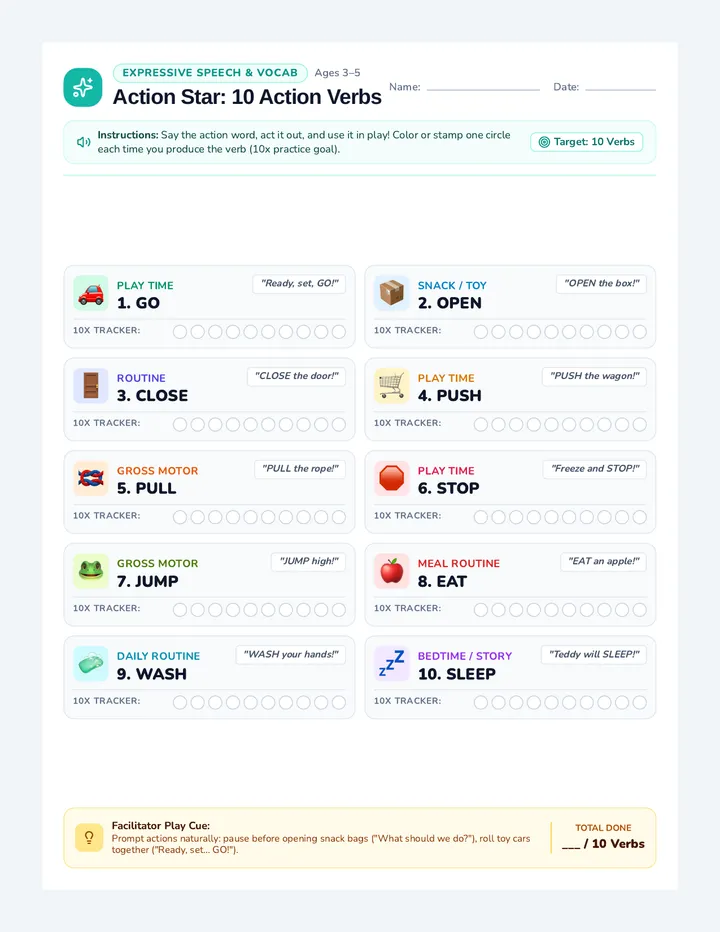Click the Total Done blank score field
720x932 pixels.
[x=571, y=844]
